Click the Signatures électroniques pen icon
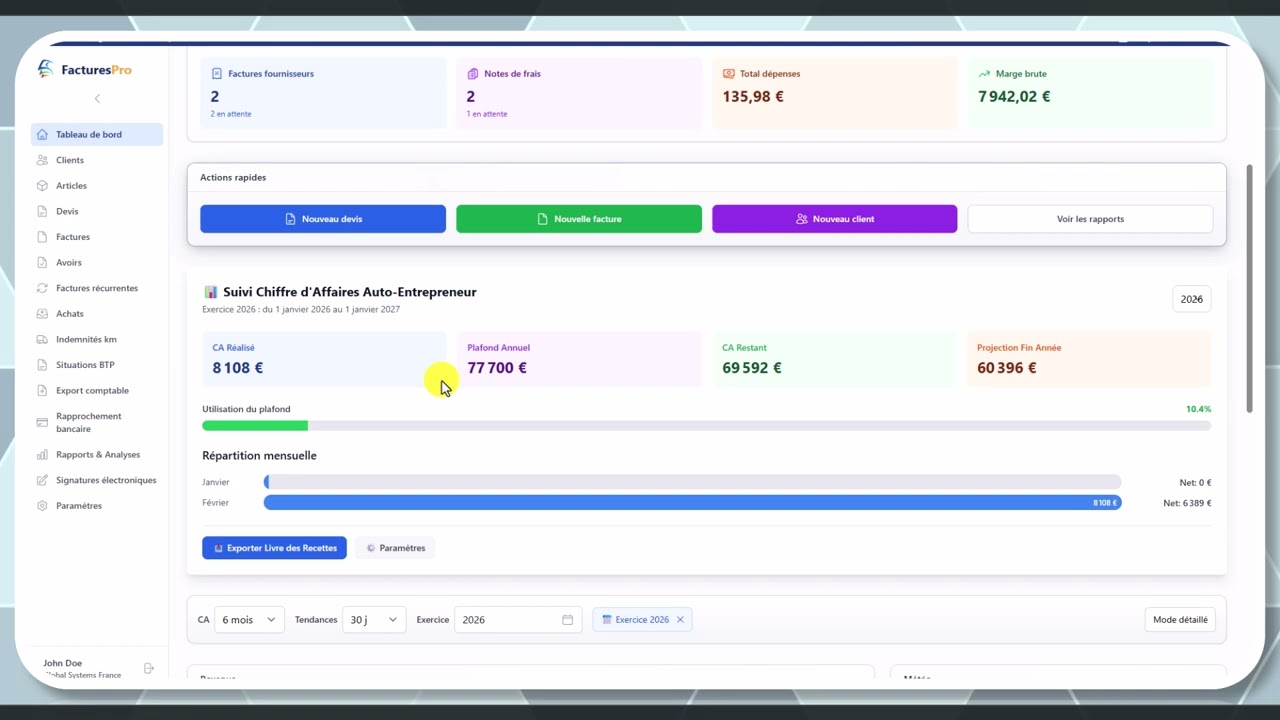This screenshot has height=720, width=1280. pyautogui.click(x=42, y=480)
